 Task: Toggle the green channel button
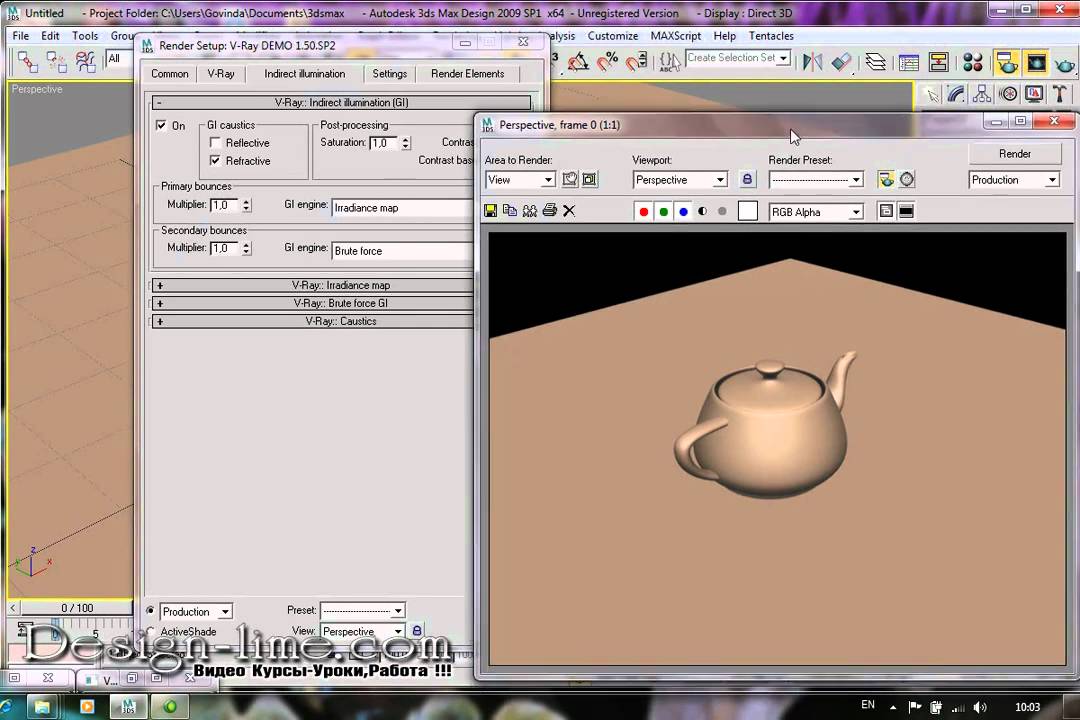663,212
